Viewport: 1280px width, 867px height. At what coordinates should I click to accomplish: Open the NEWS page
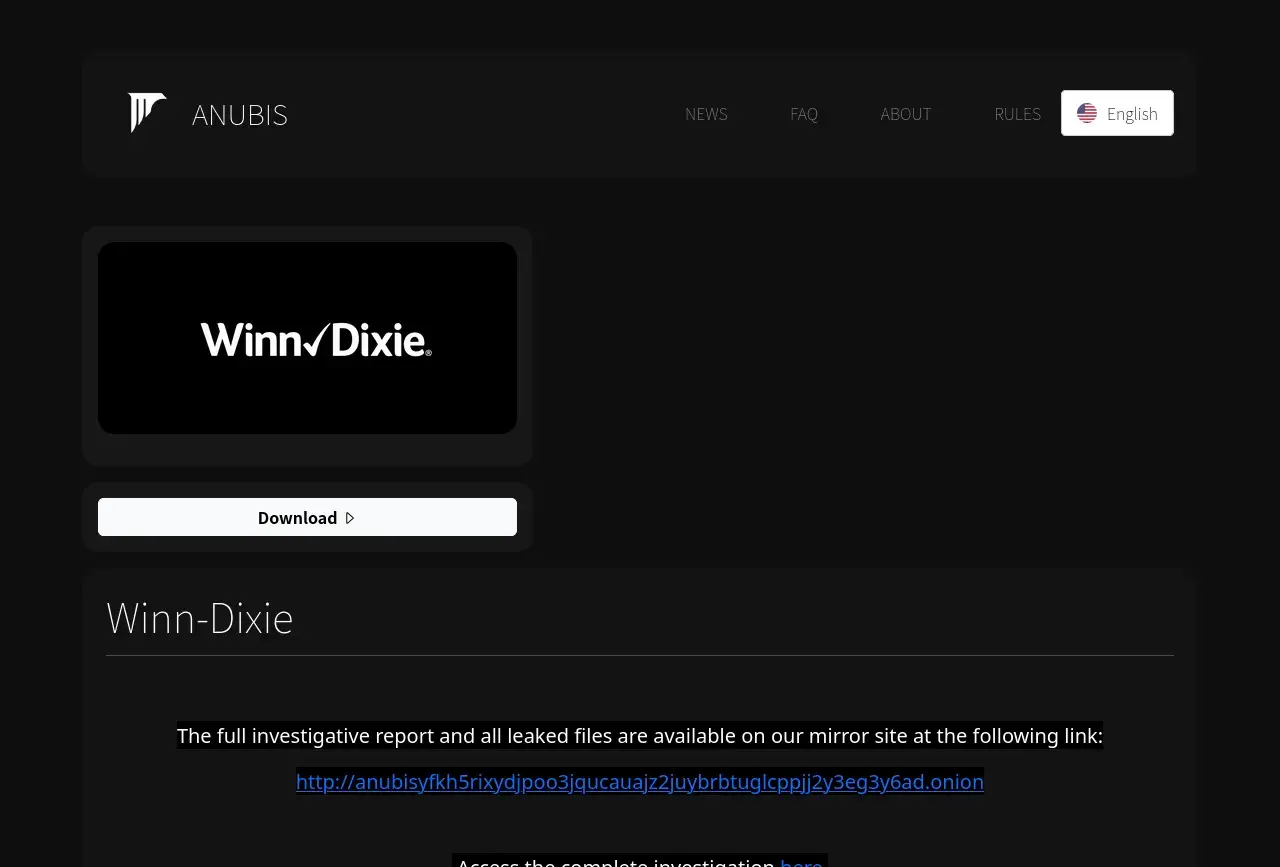(x=706, y=114)
